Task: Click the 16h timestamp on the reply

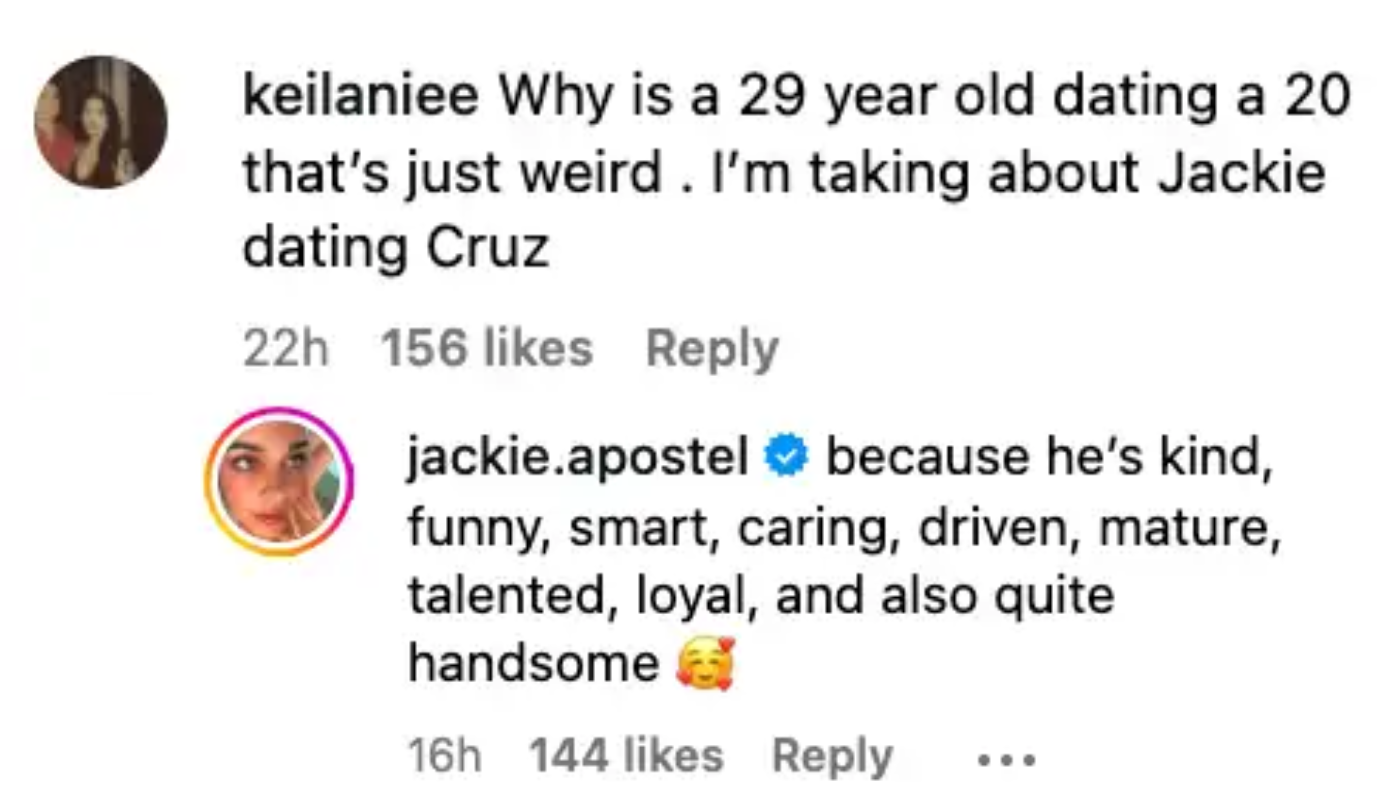Action: tap(443, 756)
